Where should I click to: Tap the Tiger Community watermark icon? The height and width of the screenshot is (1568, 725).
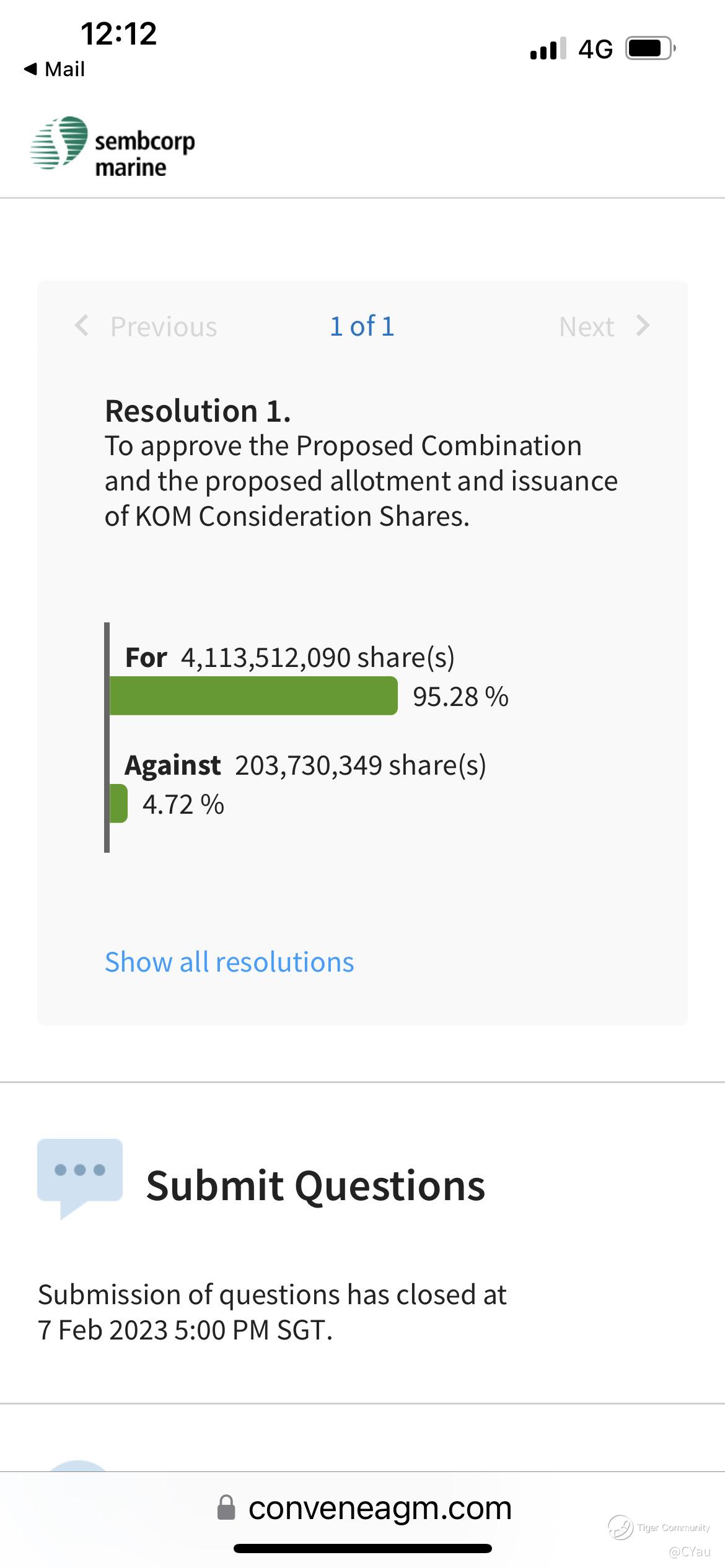click(x=620, y=1527)
